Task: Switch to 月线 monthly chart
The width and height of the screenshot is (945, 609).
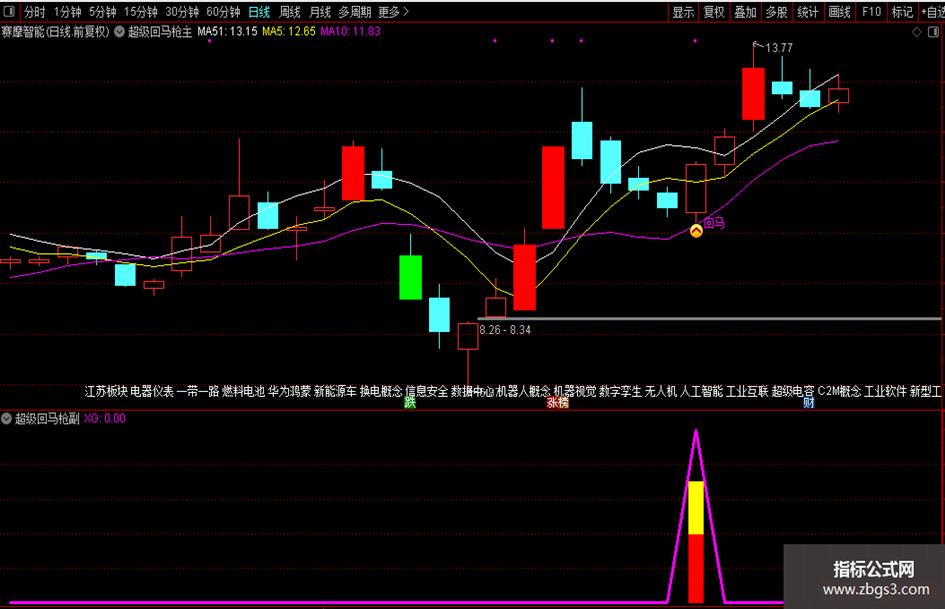Action: 320,12
